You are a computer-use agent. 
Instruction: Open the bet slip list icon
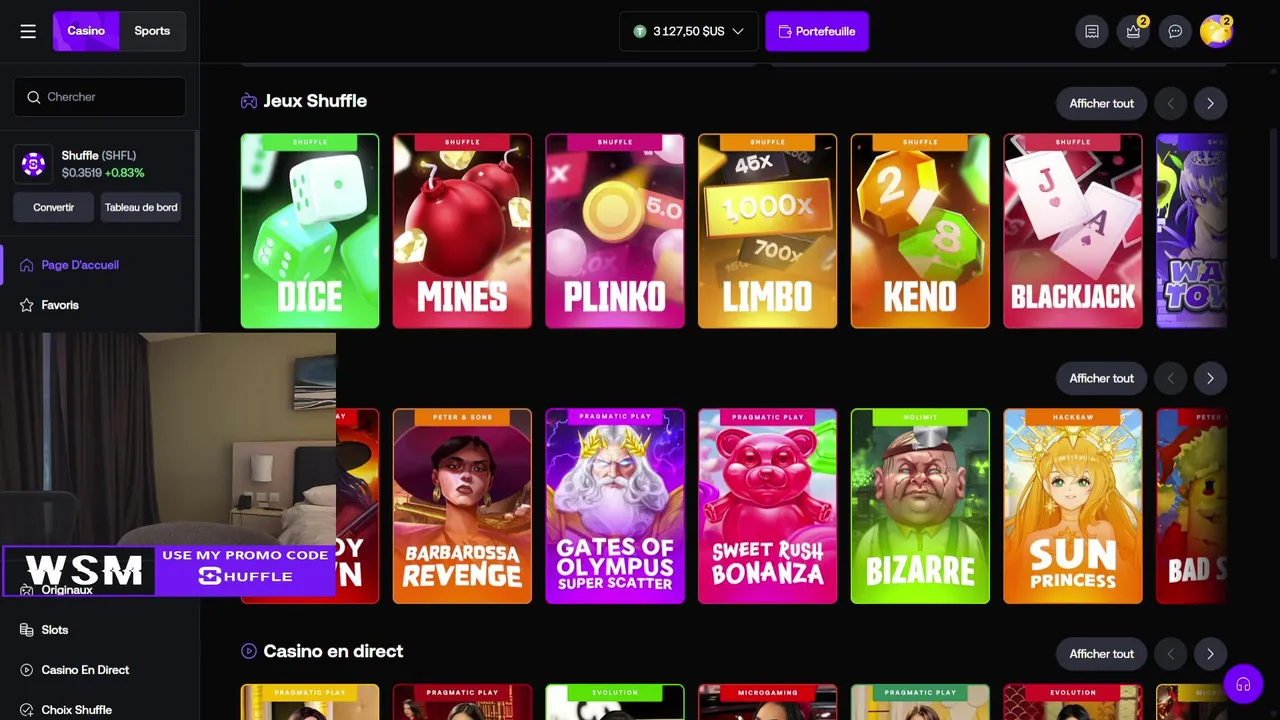(x=1092, y=31)
